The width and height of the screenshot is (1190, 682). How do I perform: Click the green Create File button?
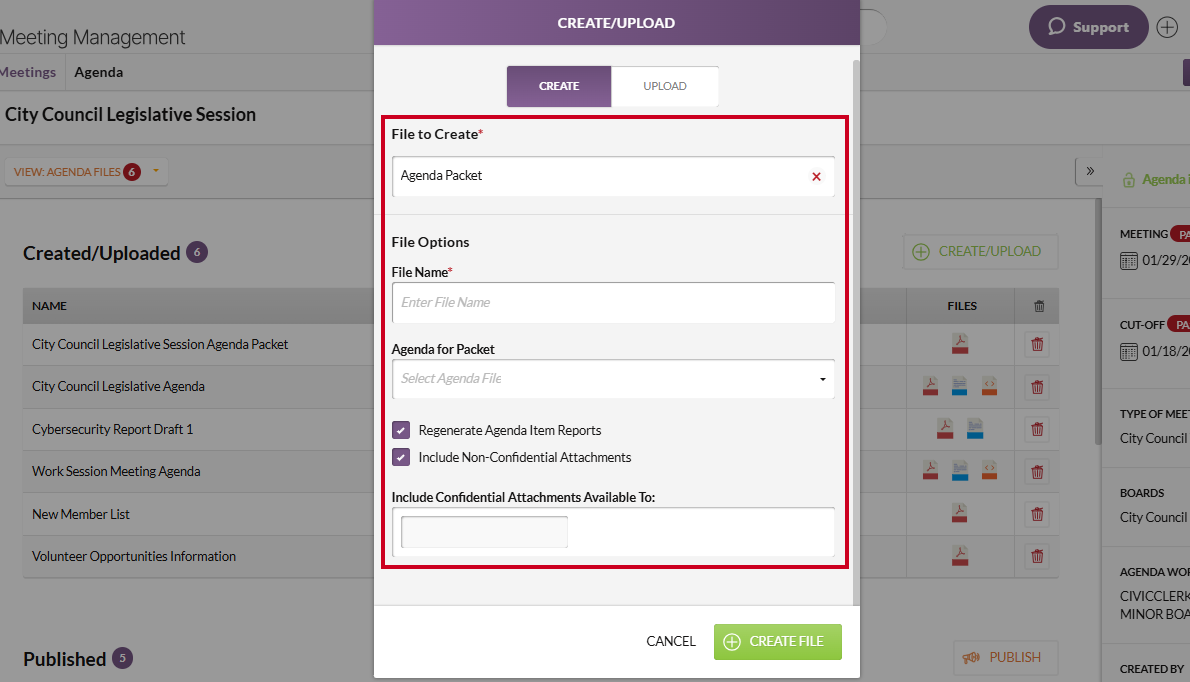(x=777, y=642)
